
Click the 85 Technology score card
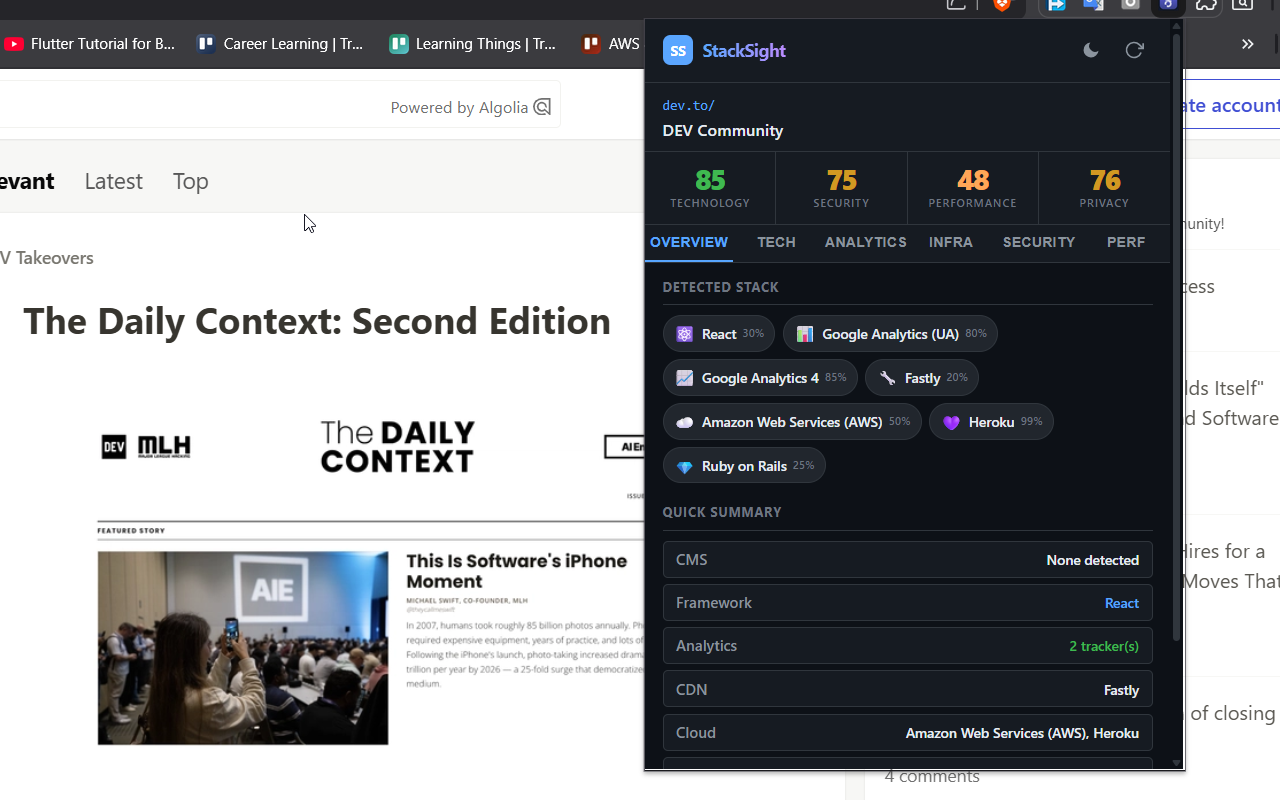(710, 188)
